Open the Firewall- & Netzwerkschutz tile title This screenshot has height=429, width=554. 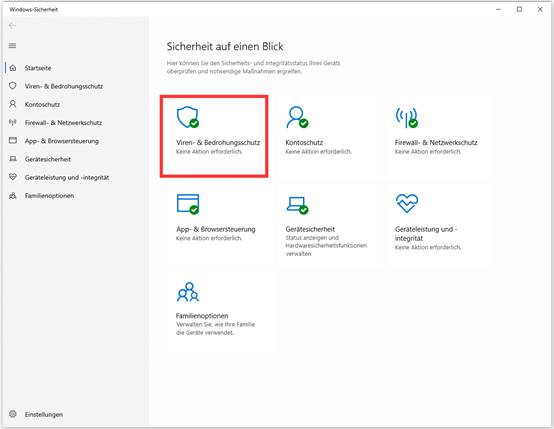tap(436, 142)
